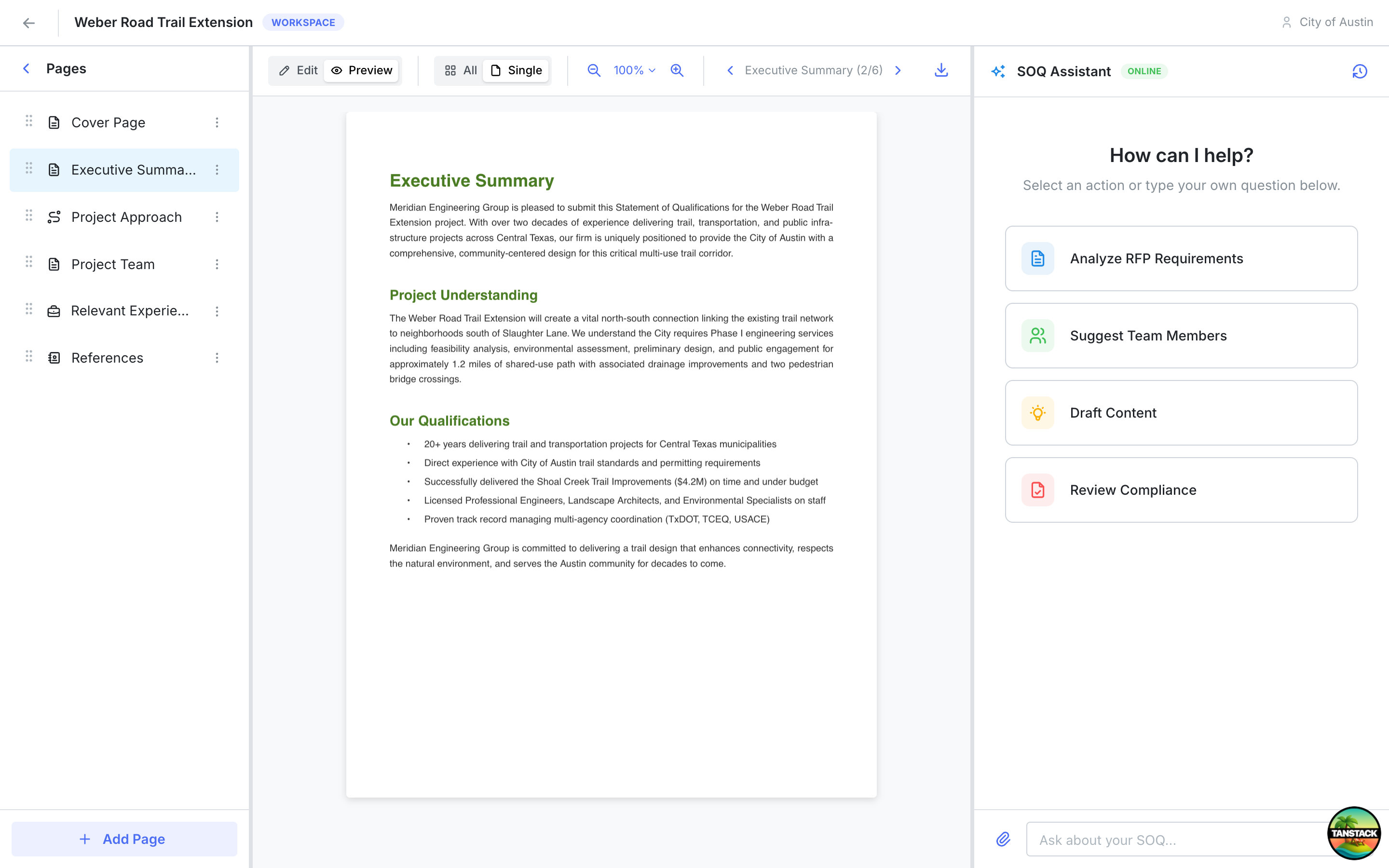This screenshot has width=1389, height=868.
Task: Click the References page icon in sidebar
Action: pyautogui.click(x=54, y=357)
